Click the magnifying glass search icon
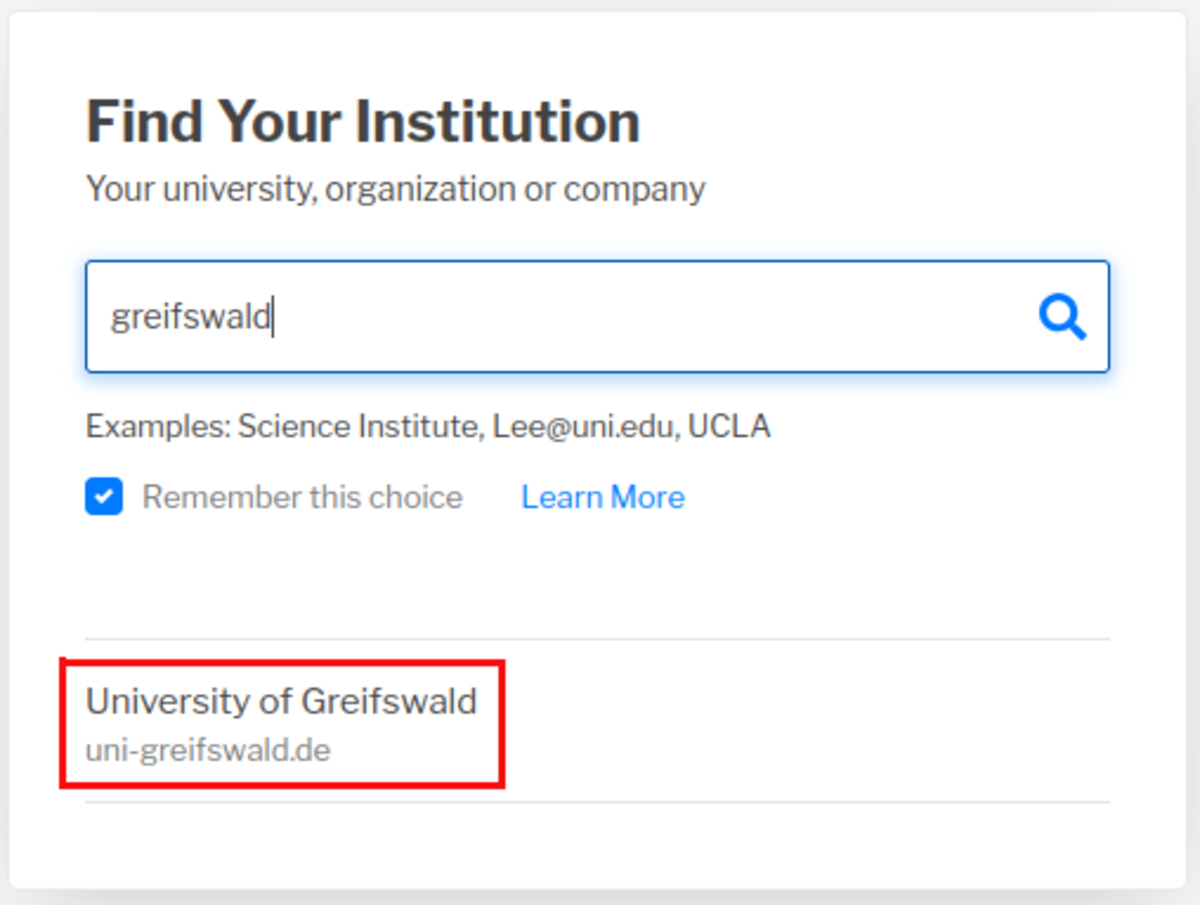This screenshot has width=1200, height=905. (1061, 318)
